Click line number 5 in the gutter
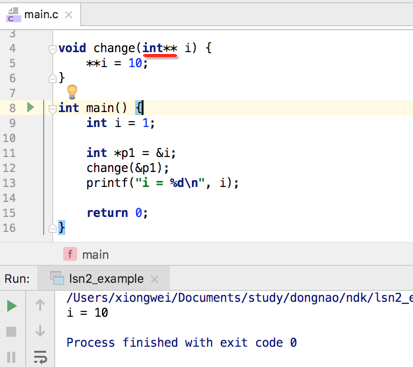This screenshot has height=367, width=413. [12, 63]
